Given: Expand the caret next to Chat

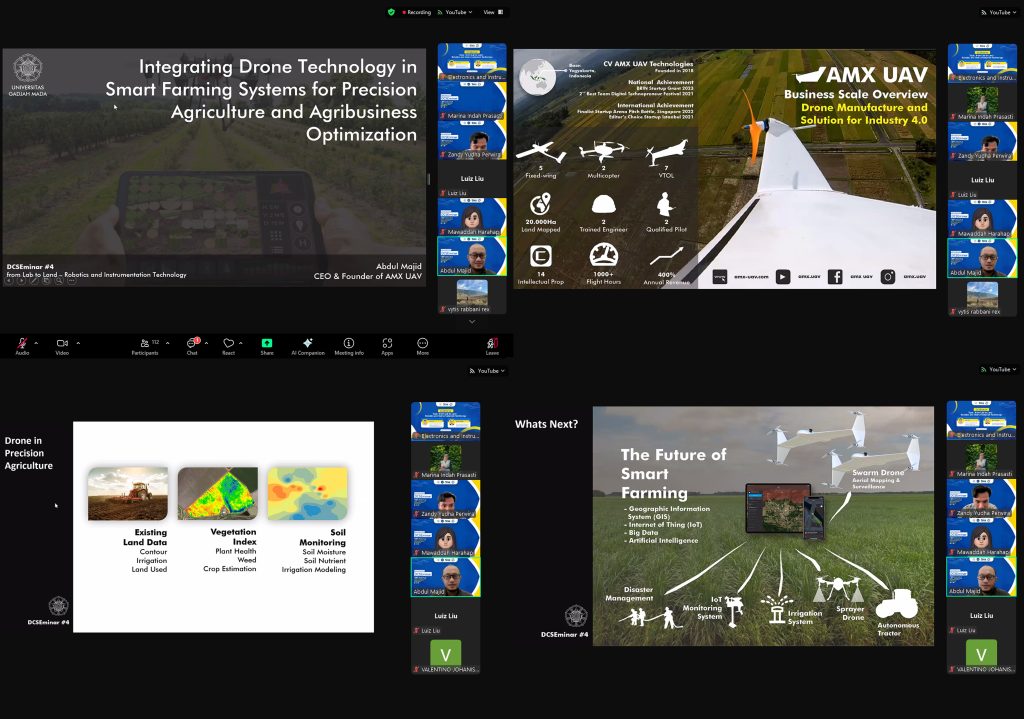Looking at the screenshot, I should tap(206, 343).
